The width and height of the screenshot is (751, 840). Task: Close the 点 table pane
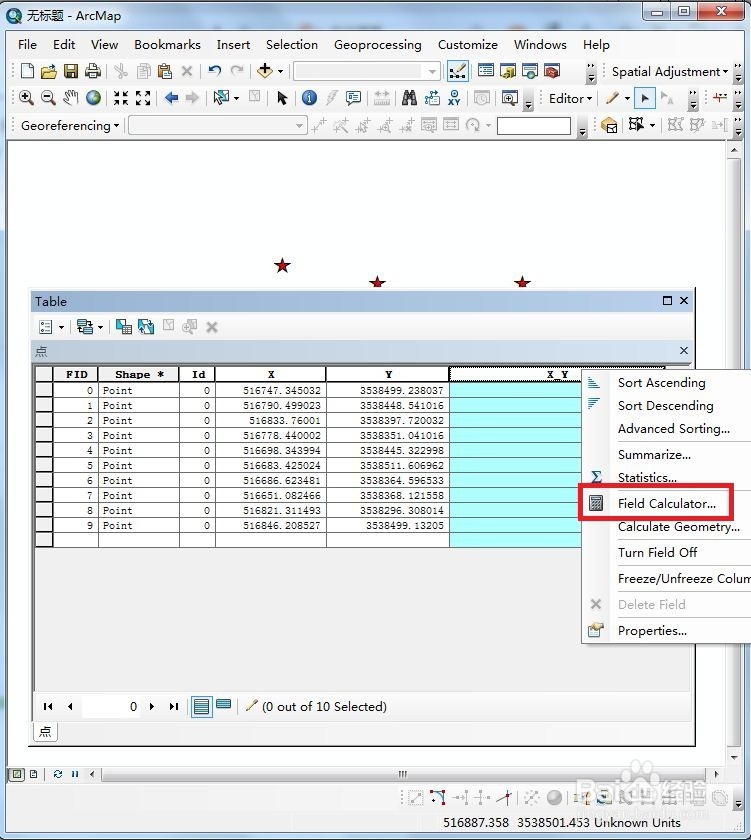pos(684,350)
